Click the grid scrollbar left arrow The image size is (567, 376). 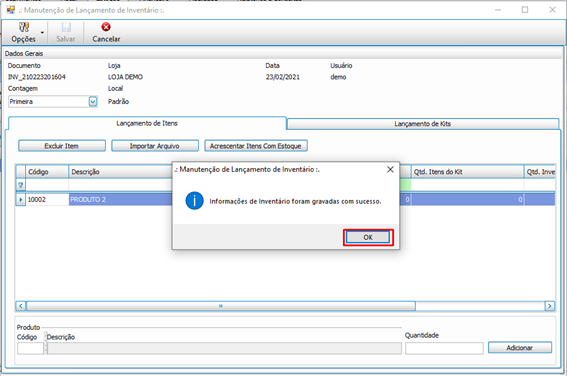[21, 306]
